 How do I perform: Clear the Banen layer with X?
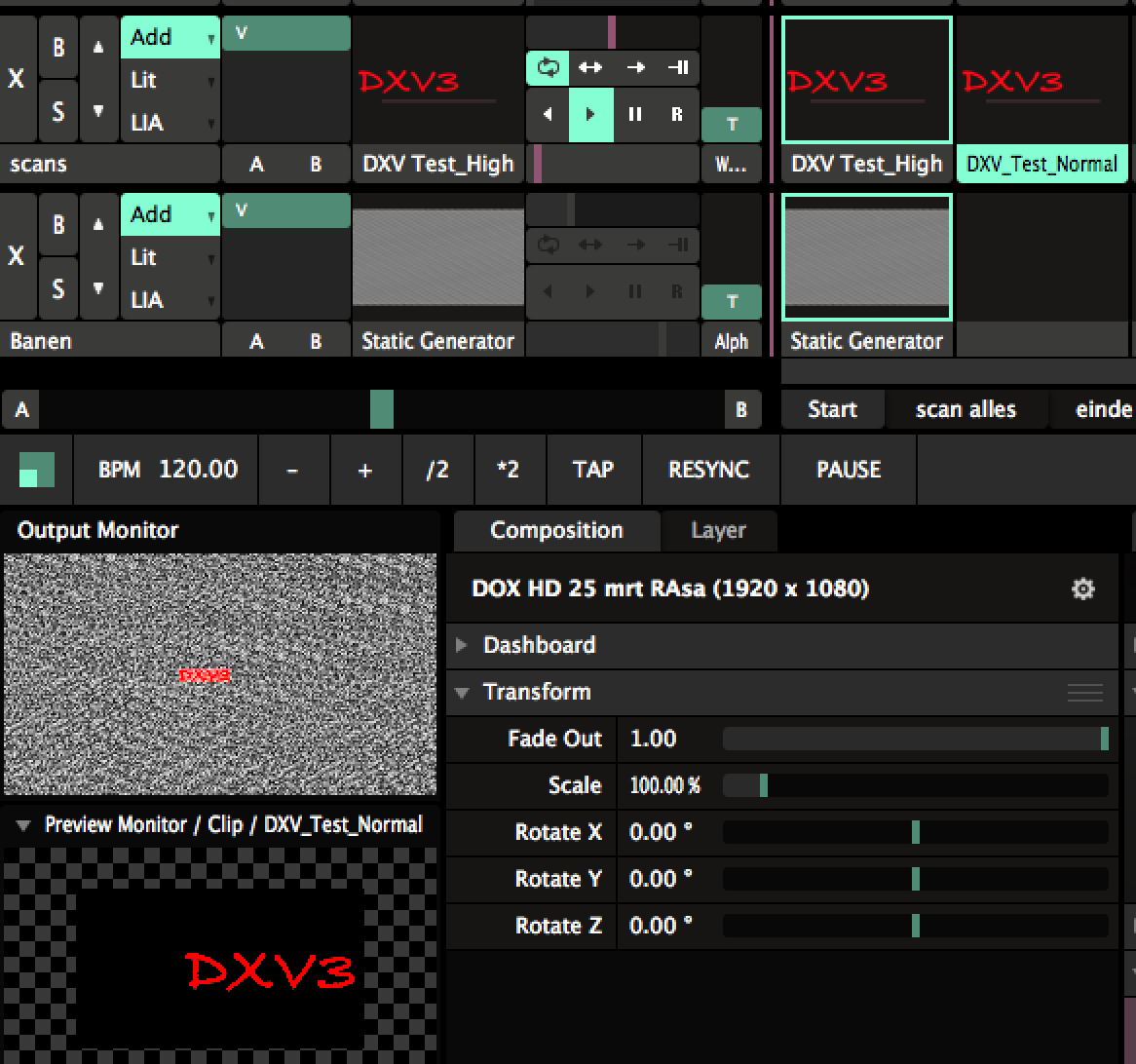click(x=17, y=256)
